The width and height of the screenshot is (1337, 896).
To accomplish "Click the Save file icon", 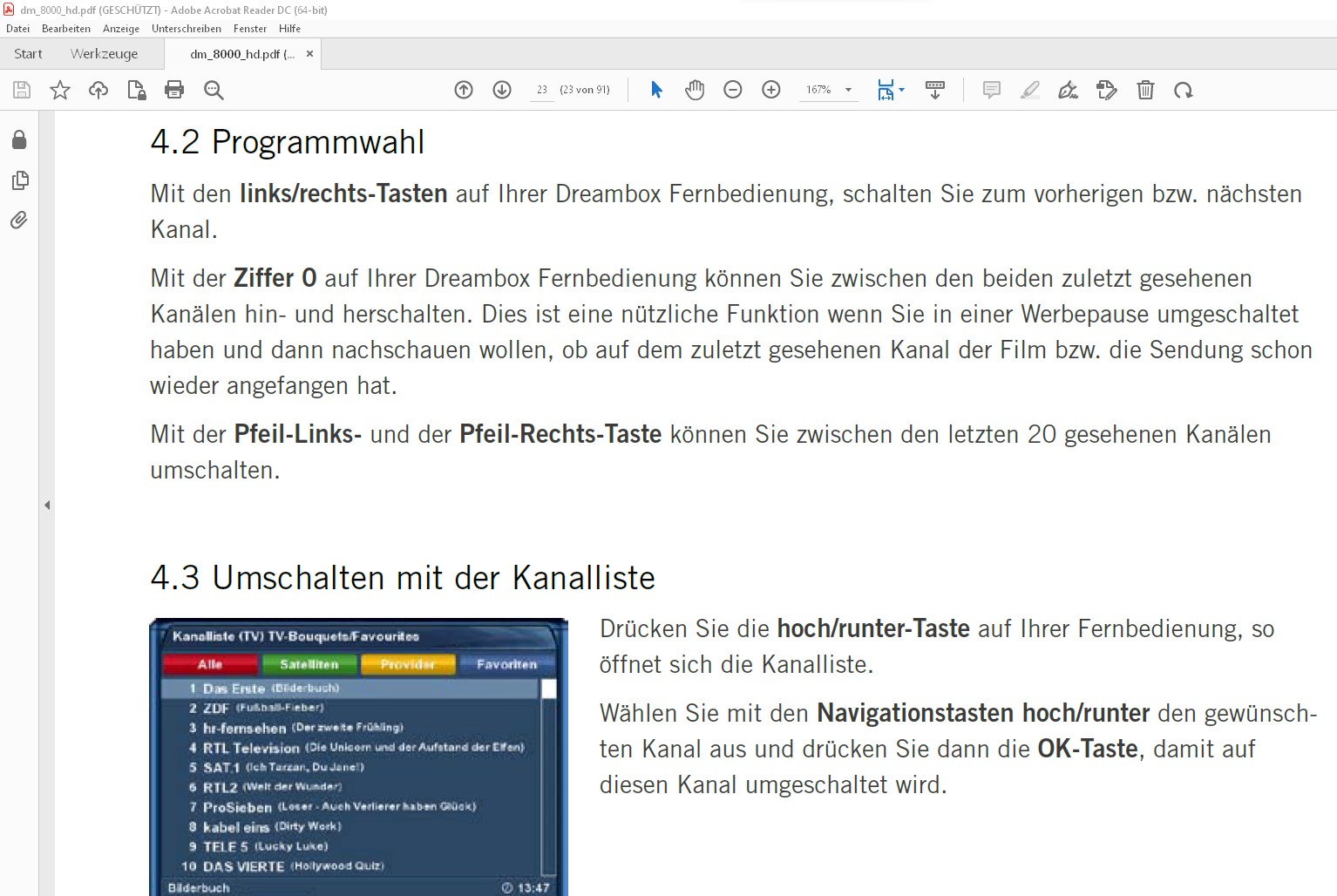I will tap(22, 90).
